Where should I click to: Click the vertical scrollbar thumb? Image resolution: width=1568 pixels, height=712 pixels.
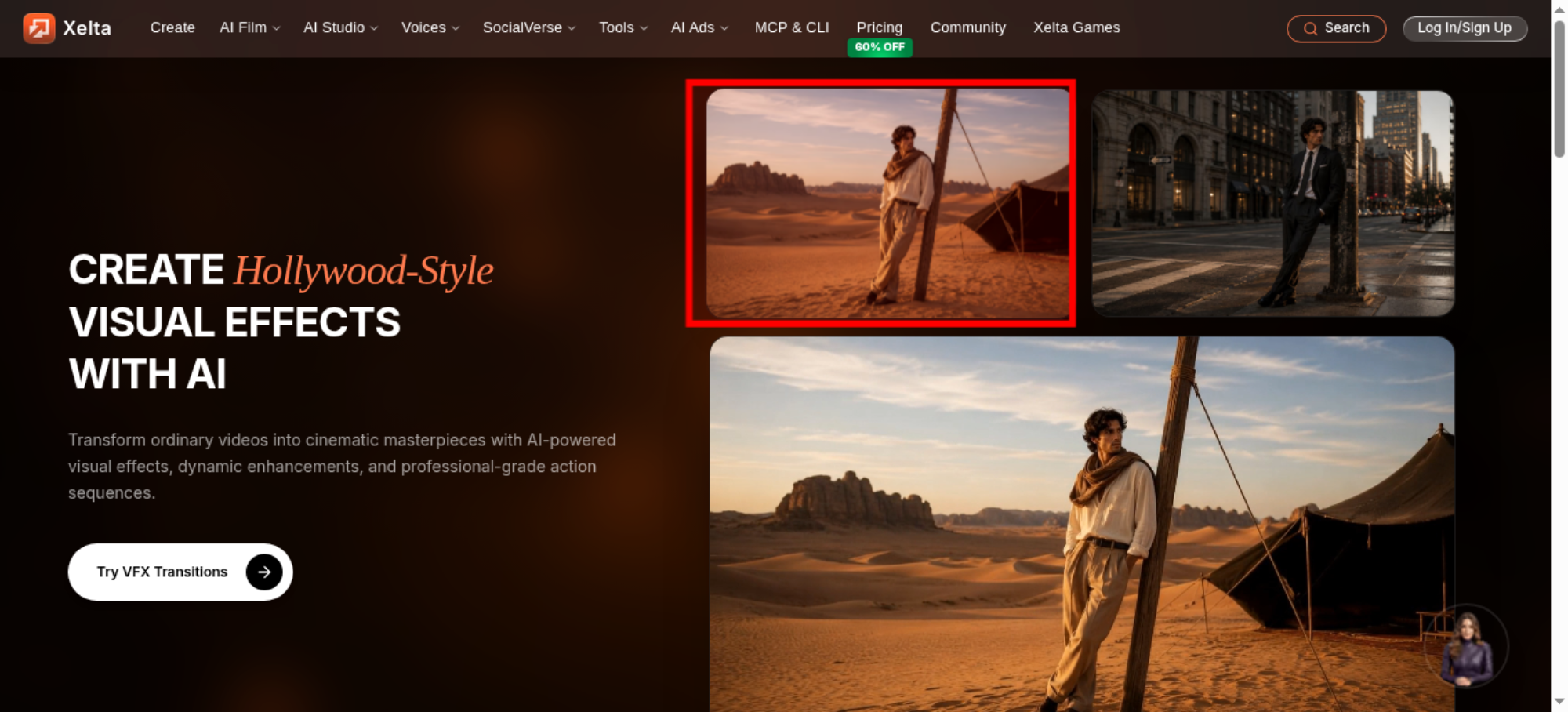pos(1559,88)
